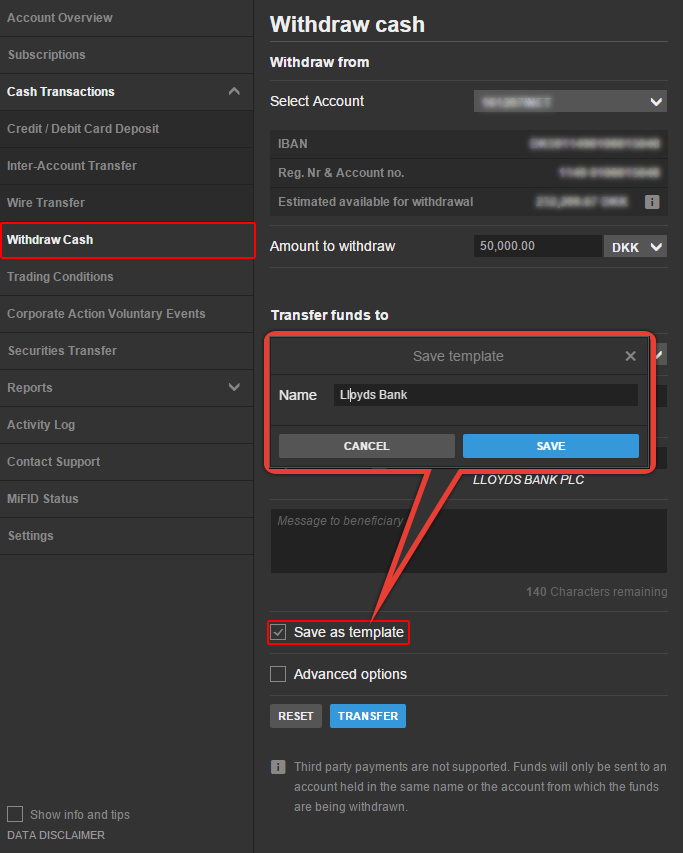Click the Amount to withdraw field
Viewport: 683px width, 853px height.
click(537, 246)
